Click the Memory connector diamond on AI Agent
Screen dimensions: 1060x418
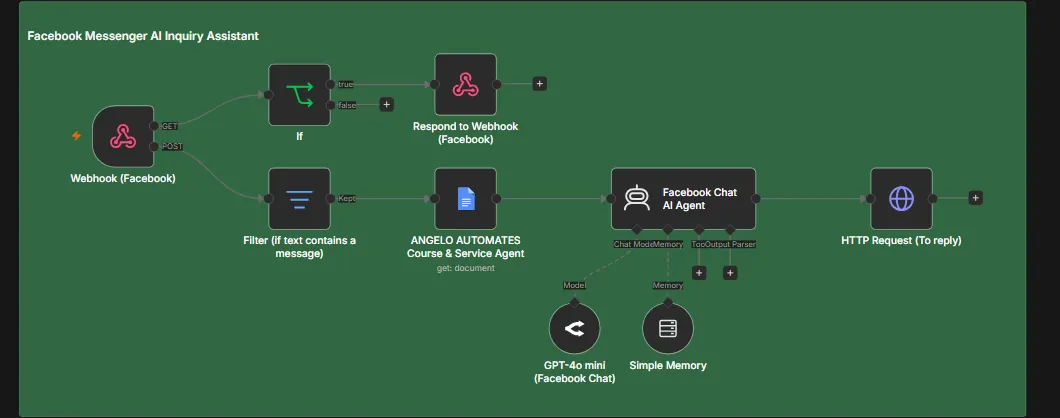pyautogui.click(x=667, y=229)
